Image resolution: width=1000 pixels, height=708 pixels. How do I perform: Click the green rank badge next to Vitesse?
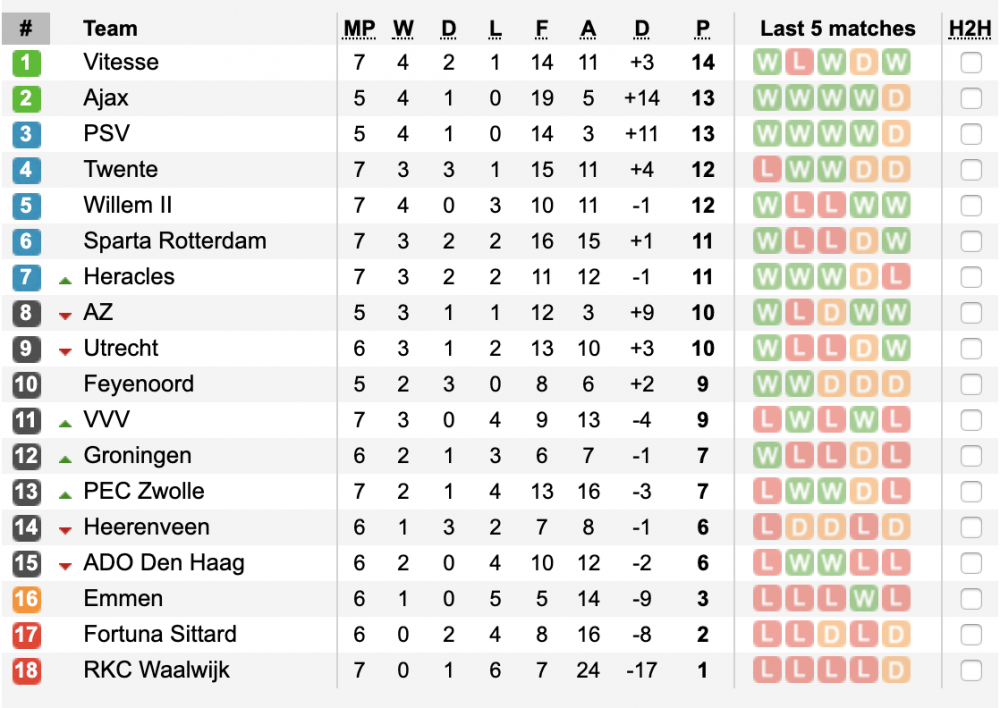[x=27, y=62]
